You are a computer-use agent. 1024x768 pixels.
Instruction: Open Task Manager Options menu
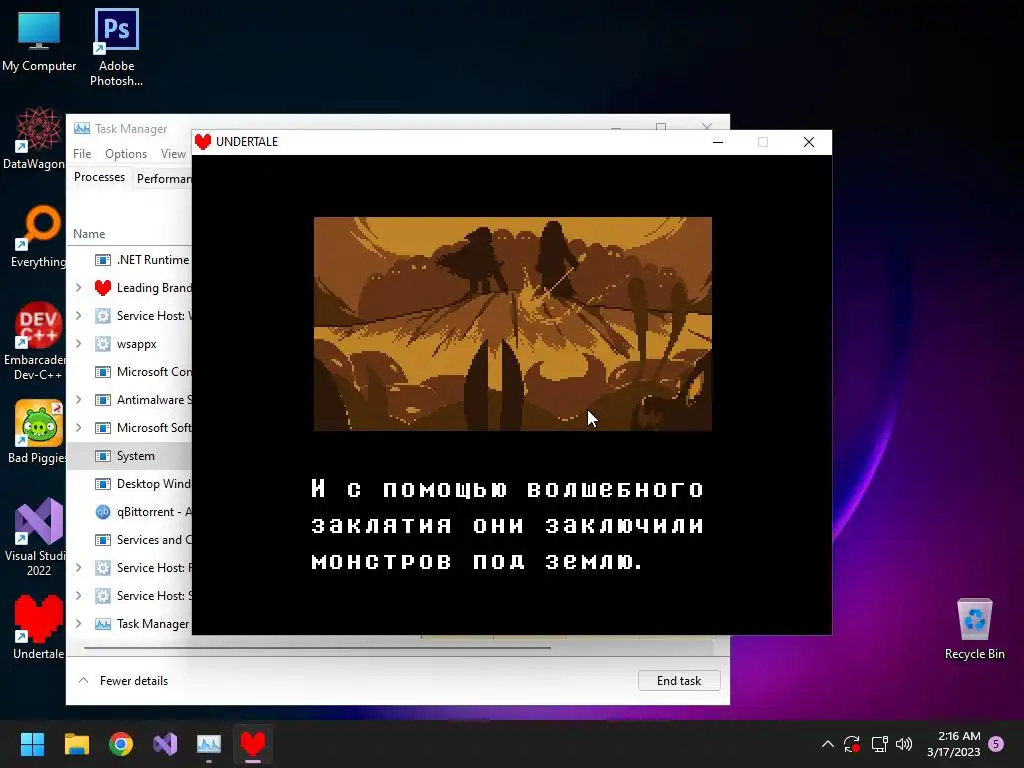[125, 153]
